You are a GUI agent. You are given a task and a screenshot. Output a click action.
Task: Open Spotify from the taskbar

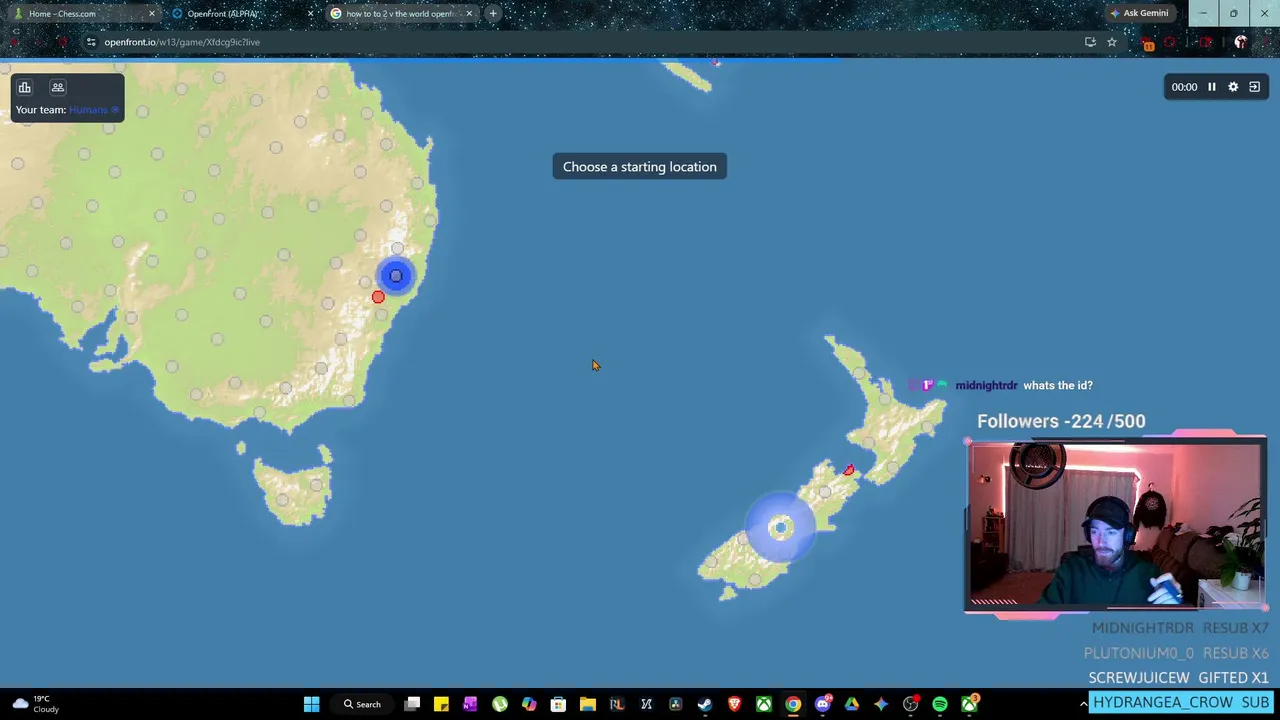940,704
